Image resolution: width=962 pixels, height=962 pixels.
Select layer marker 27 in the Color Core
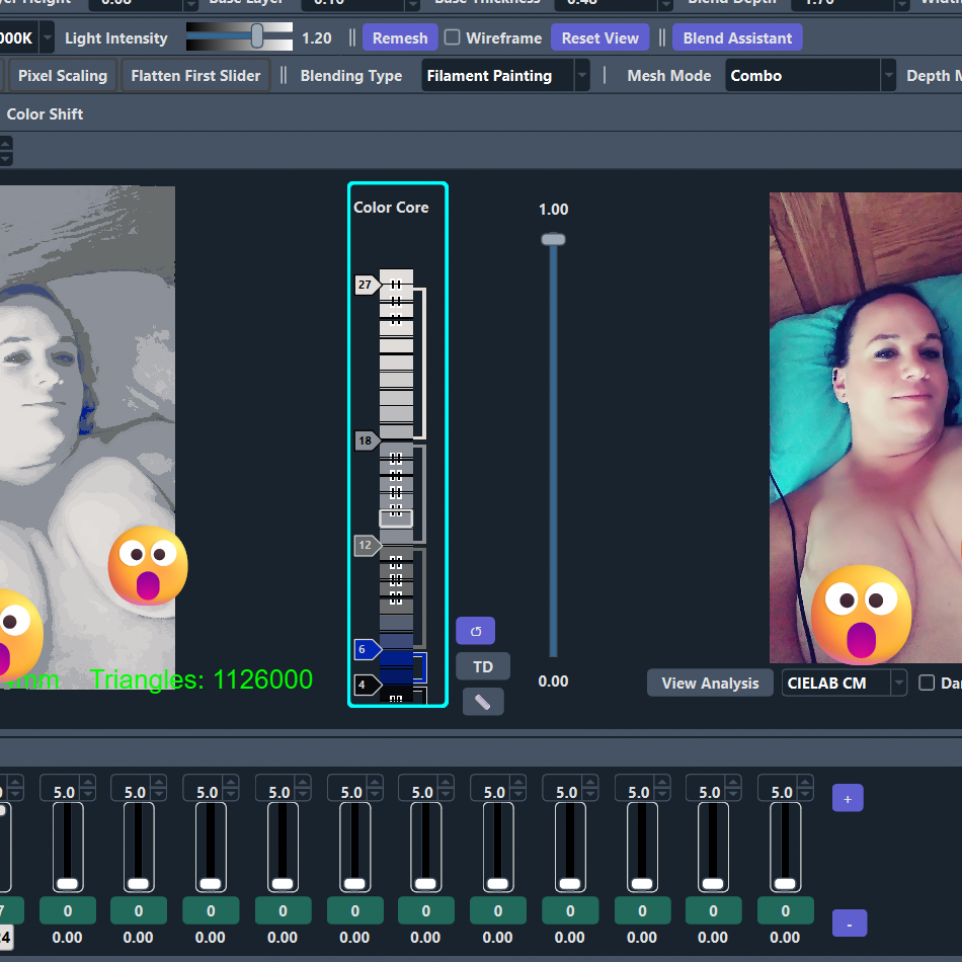pos(365,285)
